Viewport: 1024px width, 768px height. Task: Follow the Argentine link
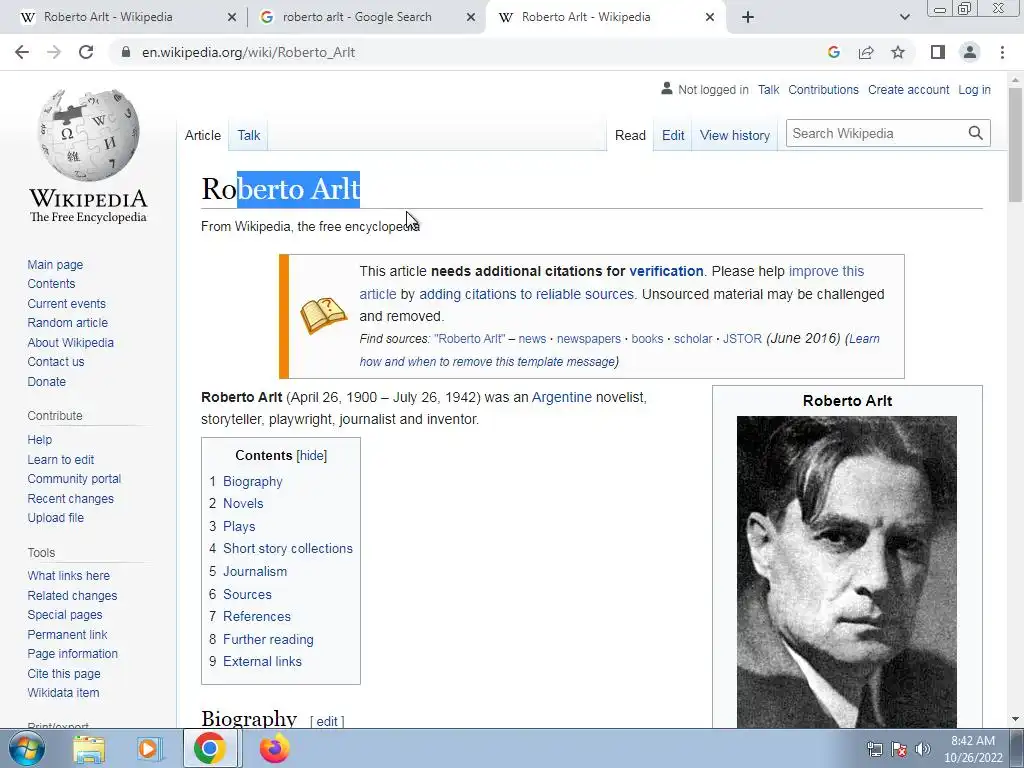tap(562, 397)
